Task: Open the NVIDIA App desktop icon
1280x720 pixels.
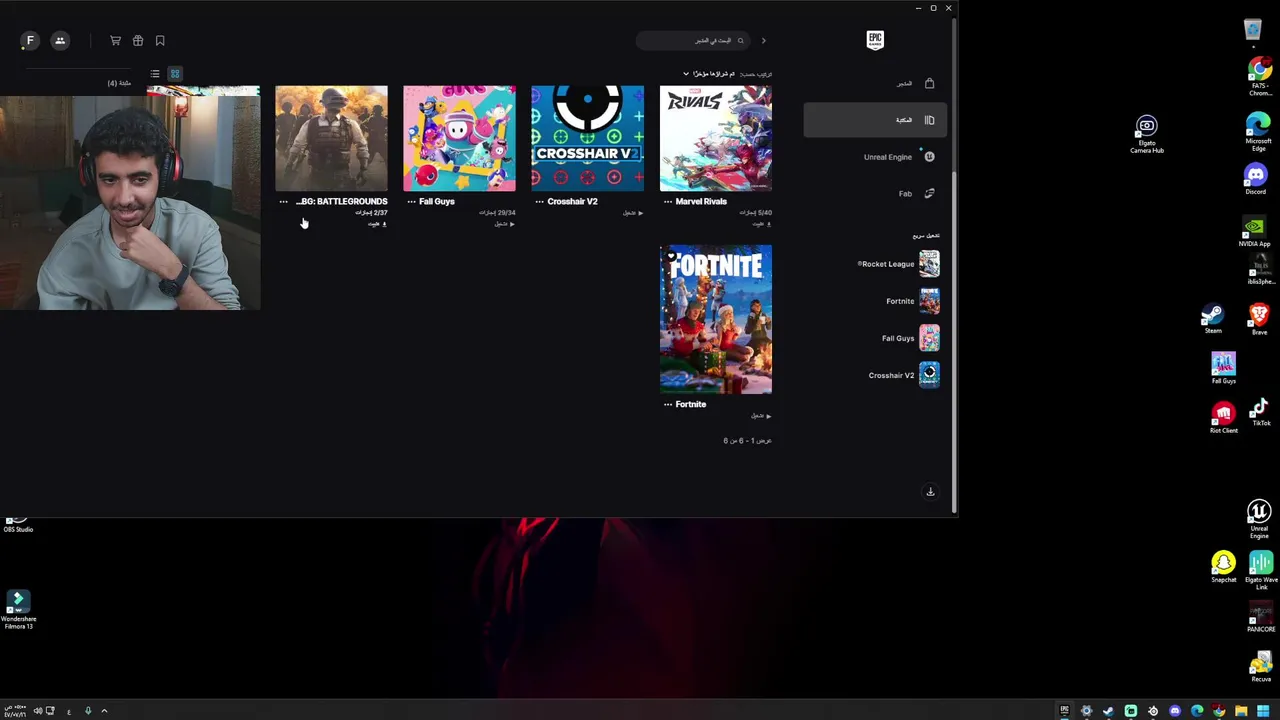Action: pos(1254,232)
